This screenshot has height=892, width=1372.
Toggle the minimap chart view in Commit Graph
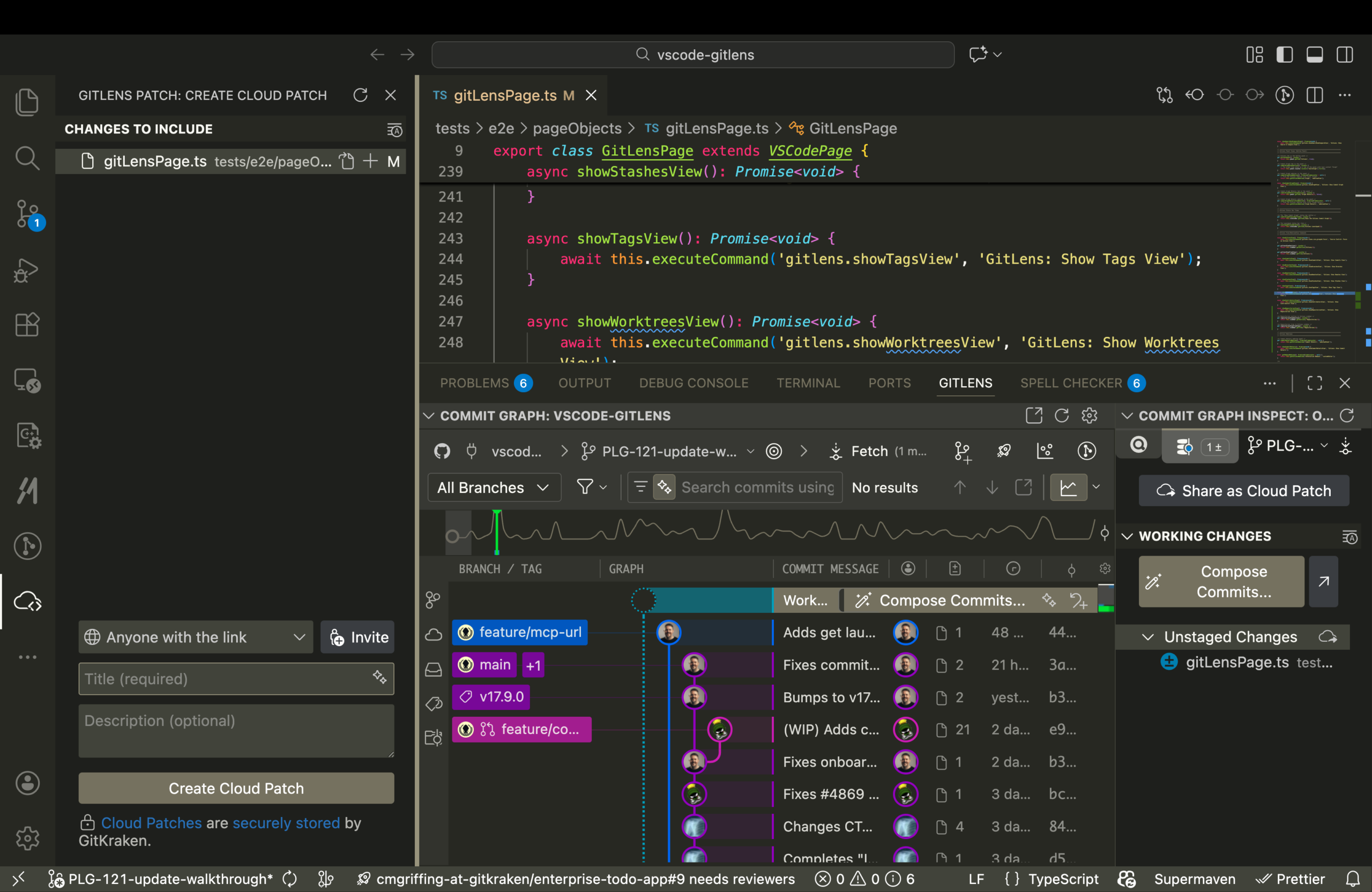(1069, 487)
